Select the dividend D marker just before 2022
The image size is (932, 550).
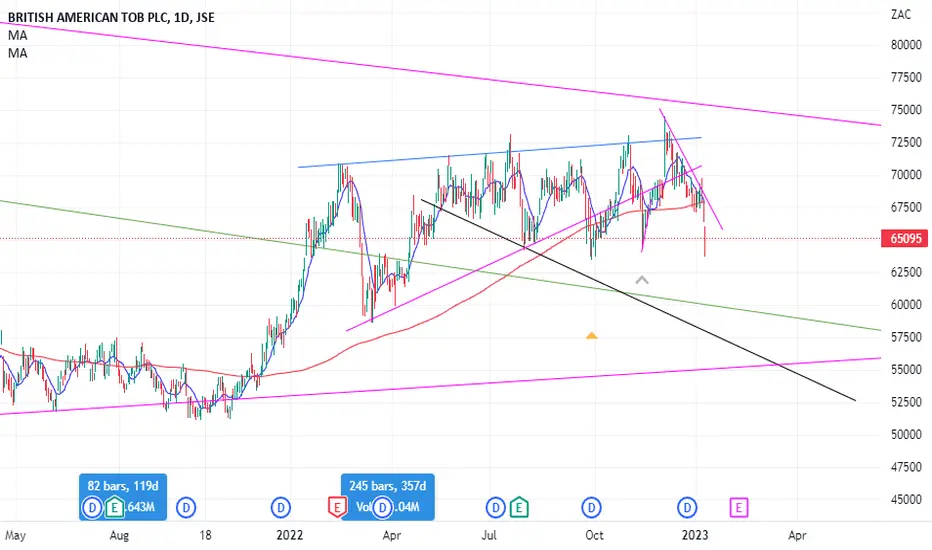click(281, 508)
